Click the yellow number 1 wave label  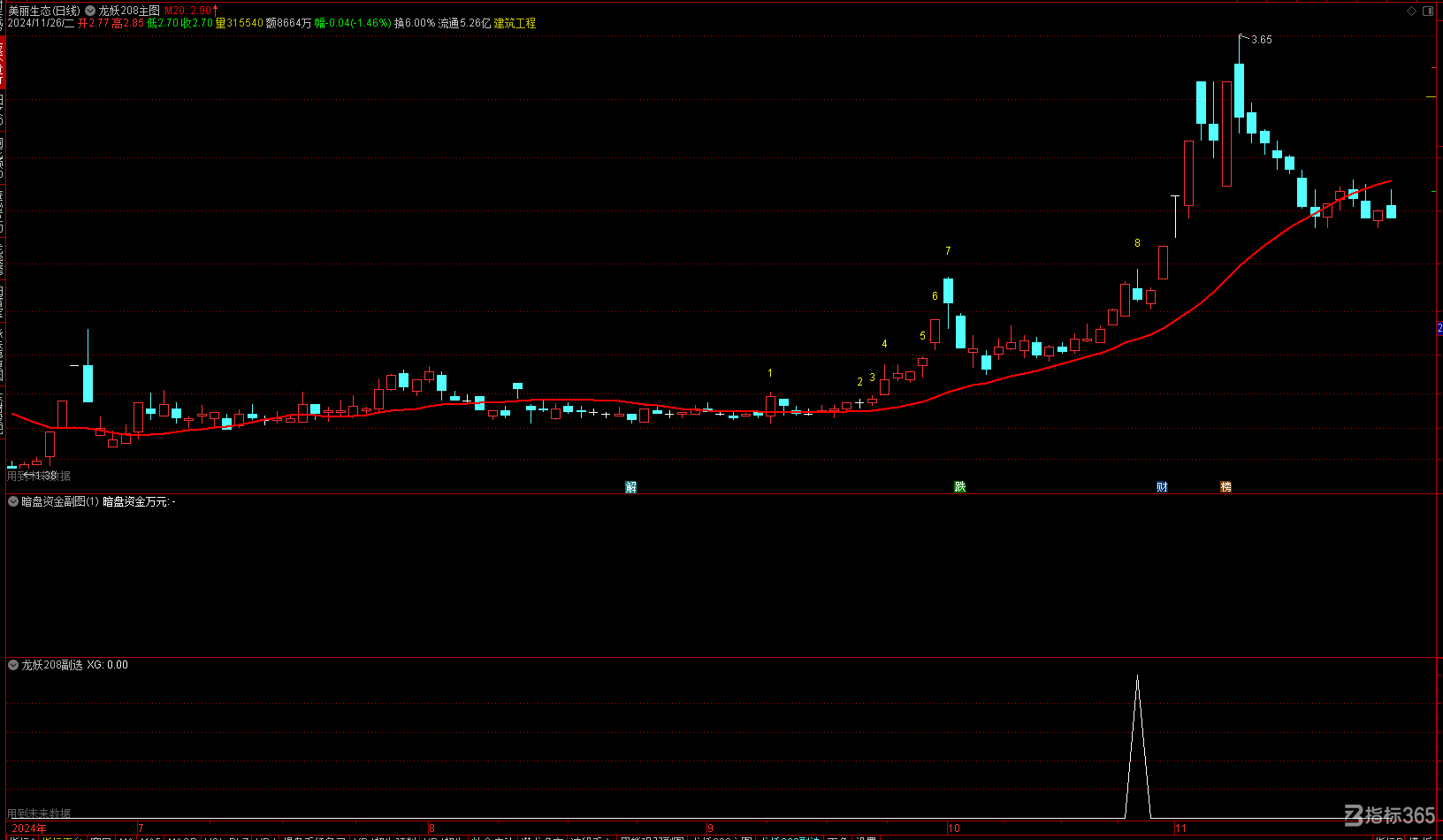[770, 374]
